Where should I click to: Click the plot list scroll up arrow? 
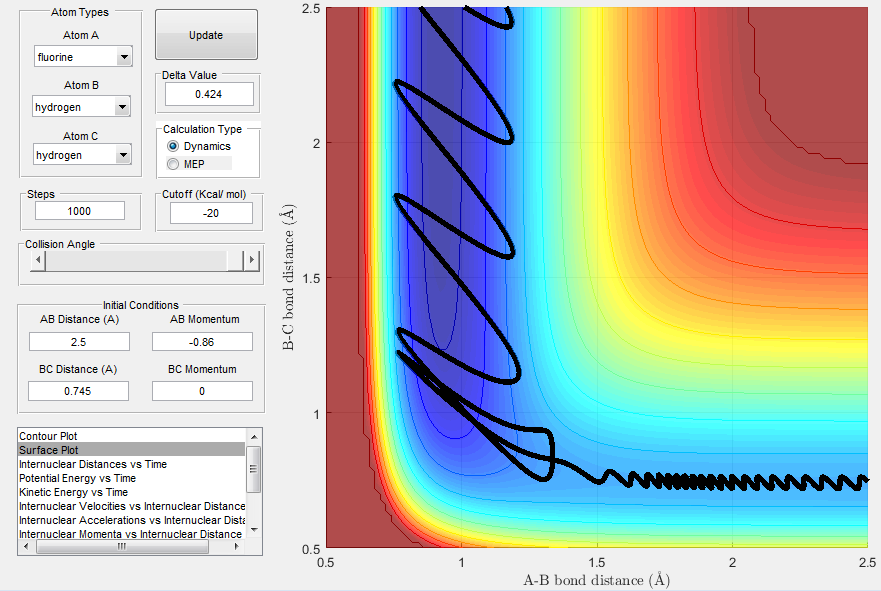click(254, 437)
